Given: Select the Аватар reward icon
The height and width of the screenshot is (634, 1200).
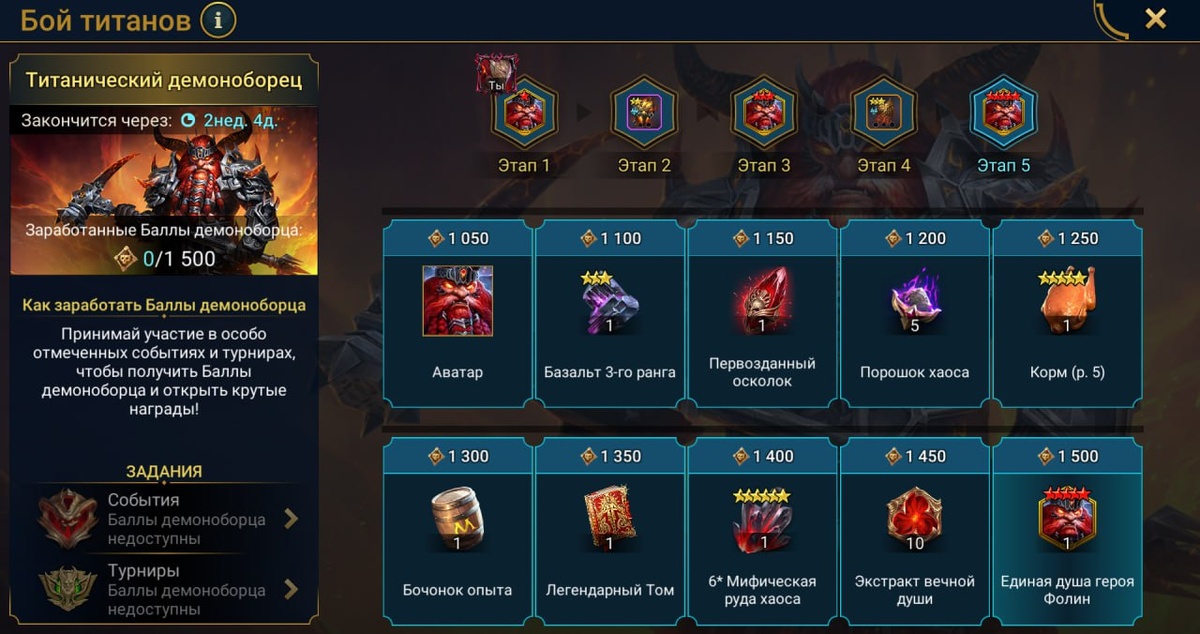Looking at the screenshot, I should coord(458,301).
